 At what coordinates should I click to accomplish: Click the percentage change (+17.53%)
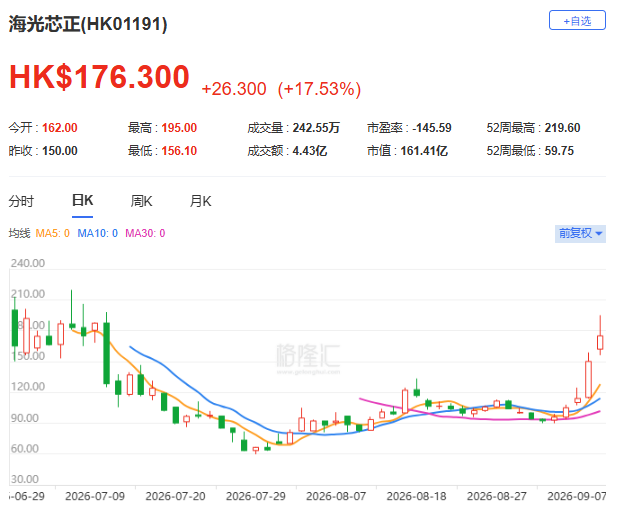[319, 89]
